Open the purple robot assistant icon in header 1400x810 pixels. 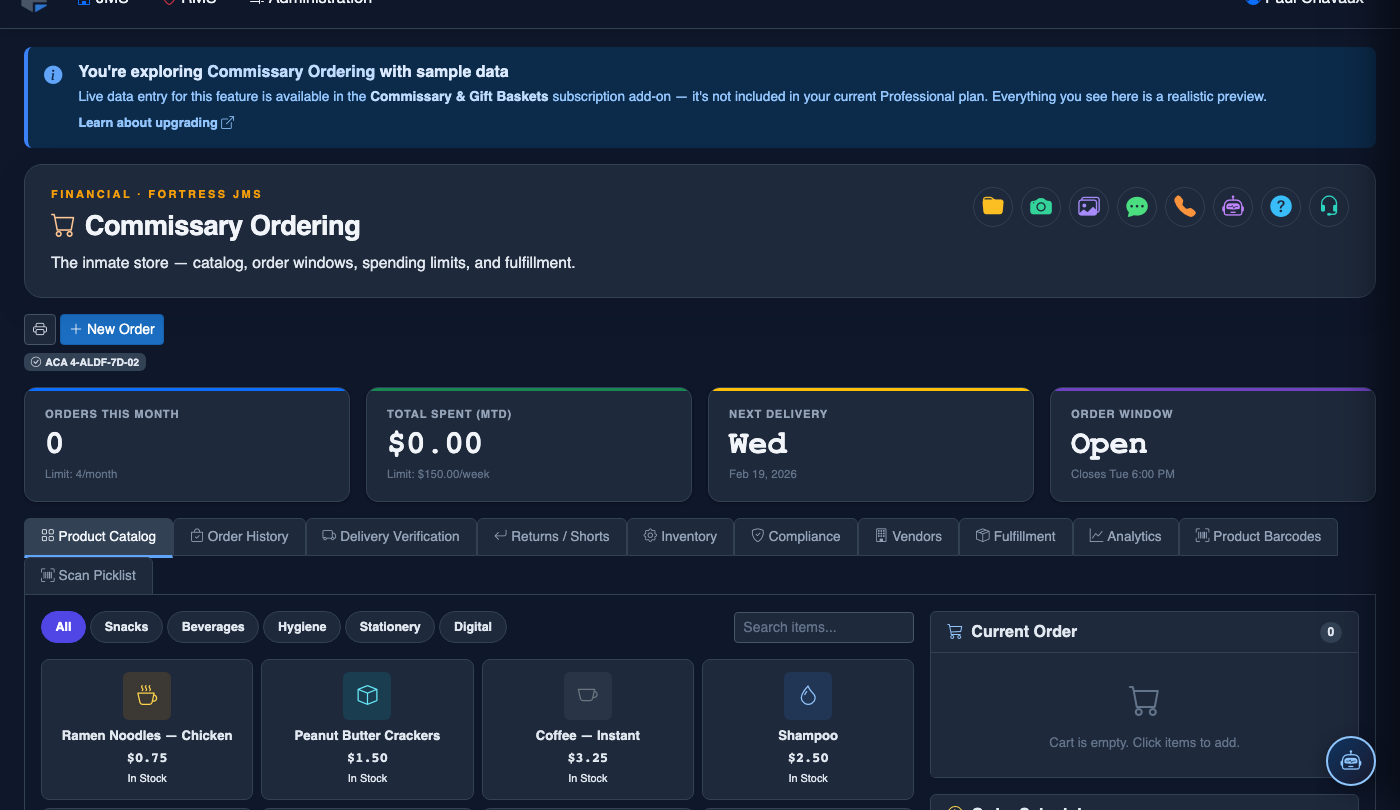[1233, 207]
